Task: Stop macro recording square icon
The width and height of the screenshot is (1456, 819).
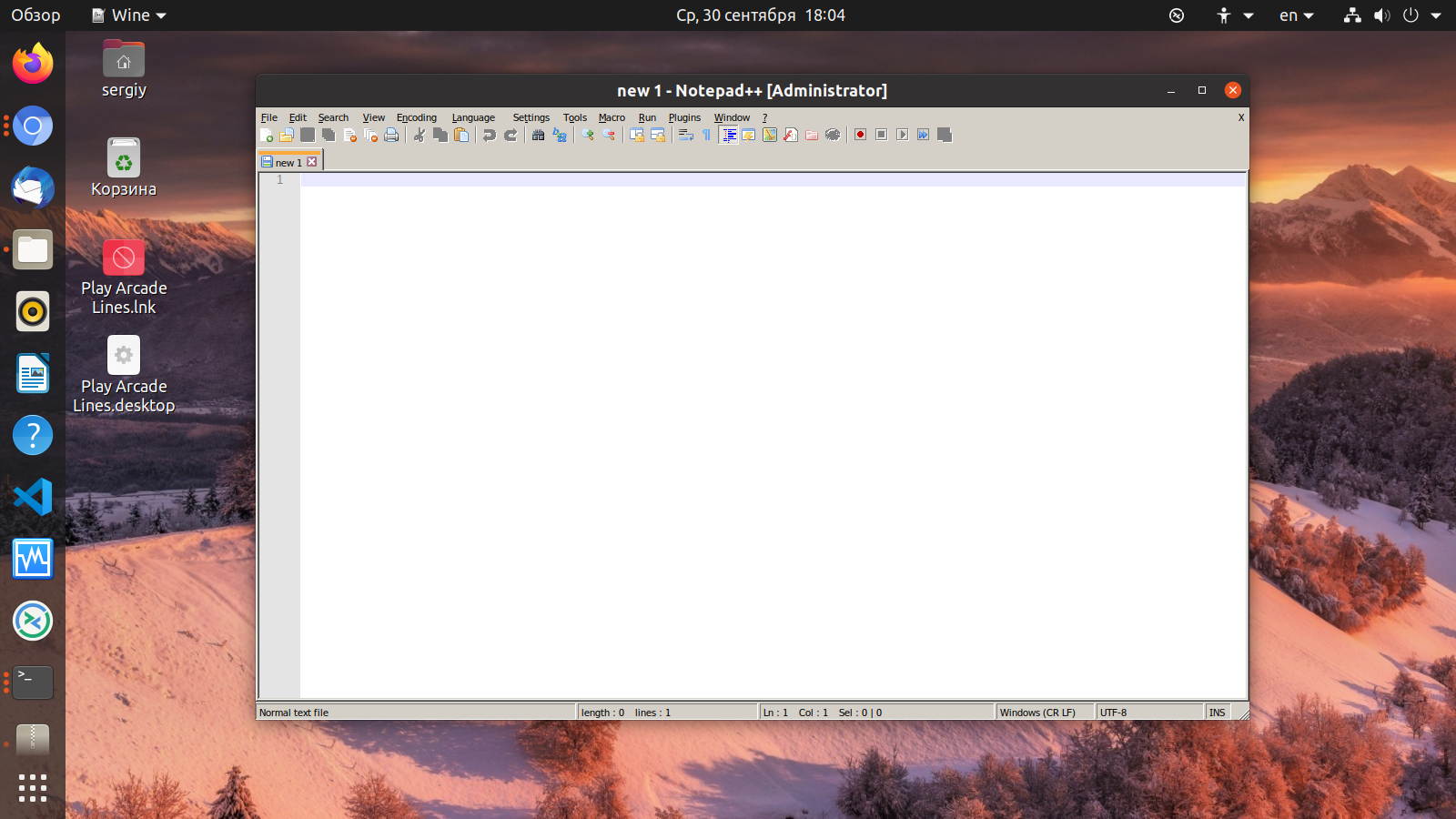Action: (882, 135)
